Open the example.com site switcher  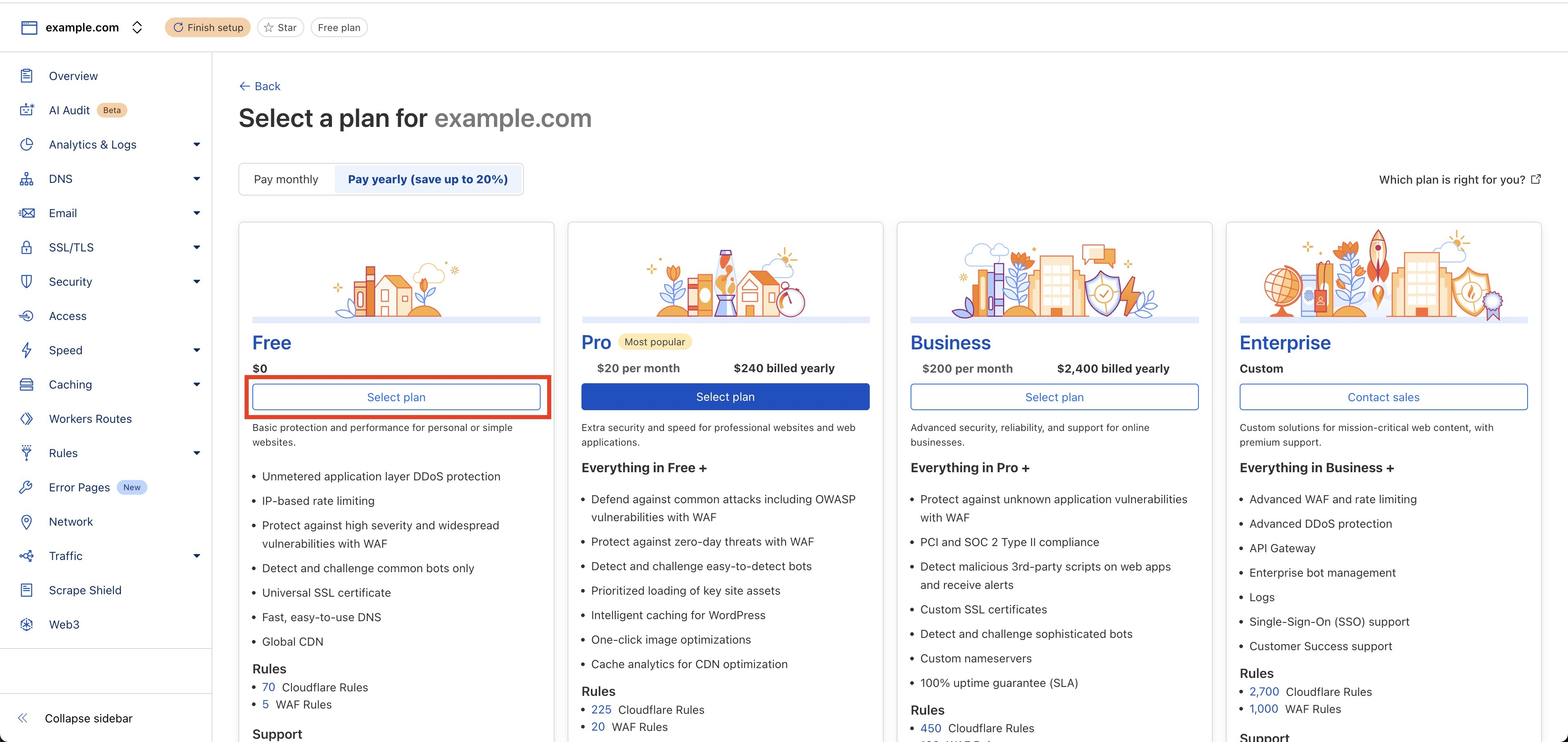[x=137, y=27]
